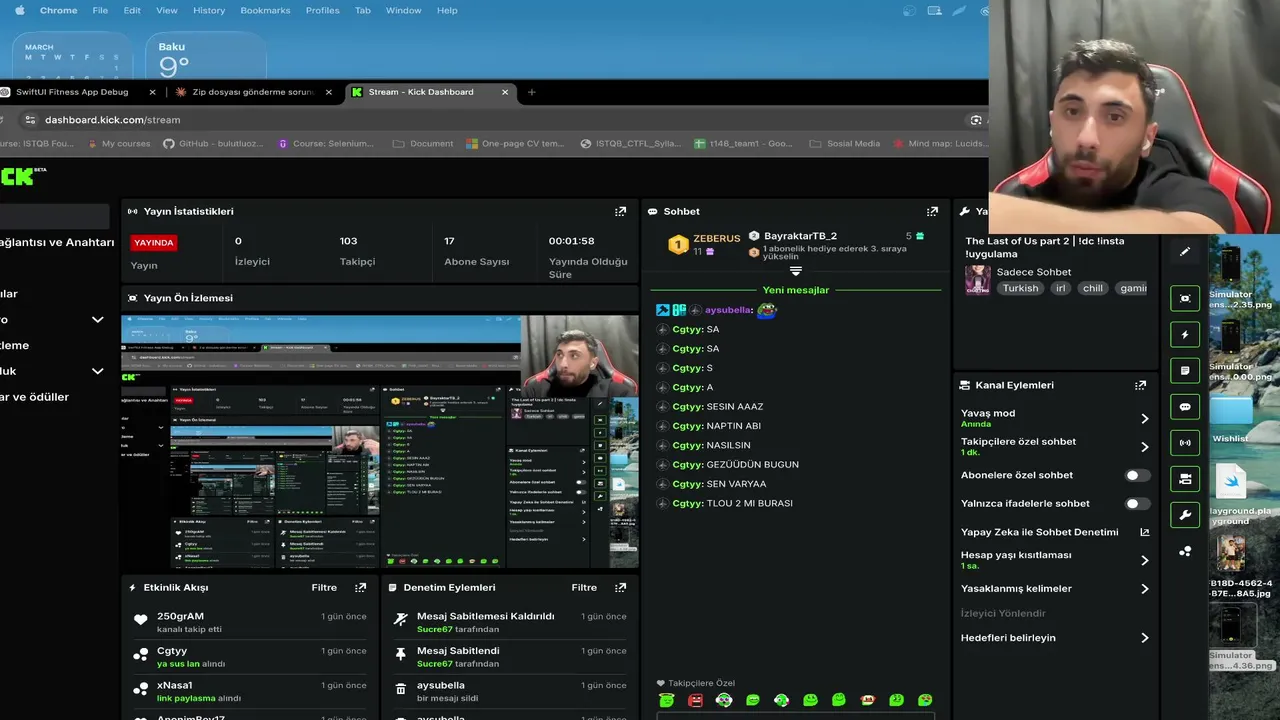Open Yavaş mod settings arrow
This screenshot has height=720, width=1280.
[1145, 419]
